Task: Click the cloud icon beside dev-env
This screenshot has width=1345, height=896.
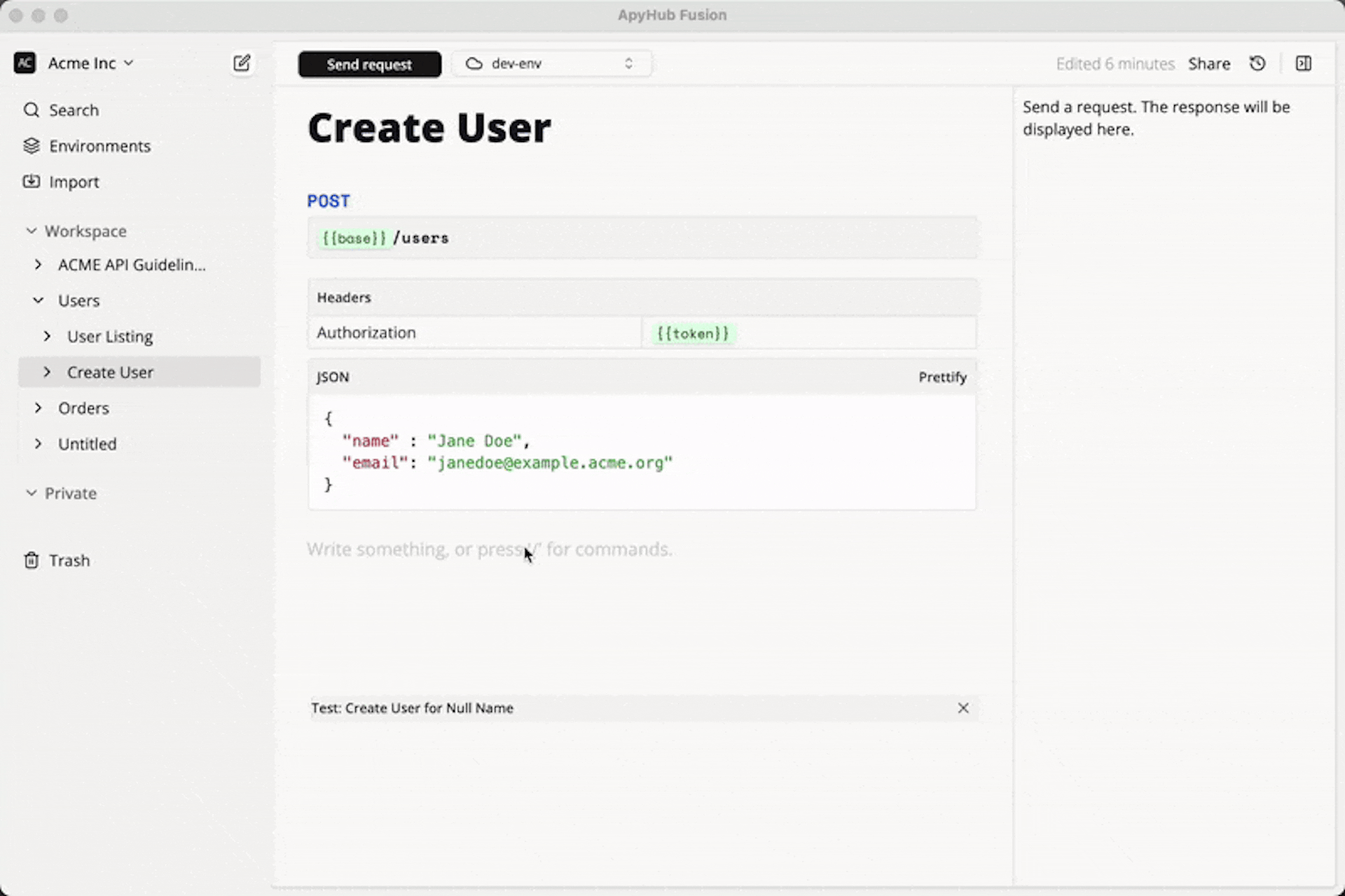Action: coord(474,63)
